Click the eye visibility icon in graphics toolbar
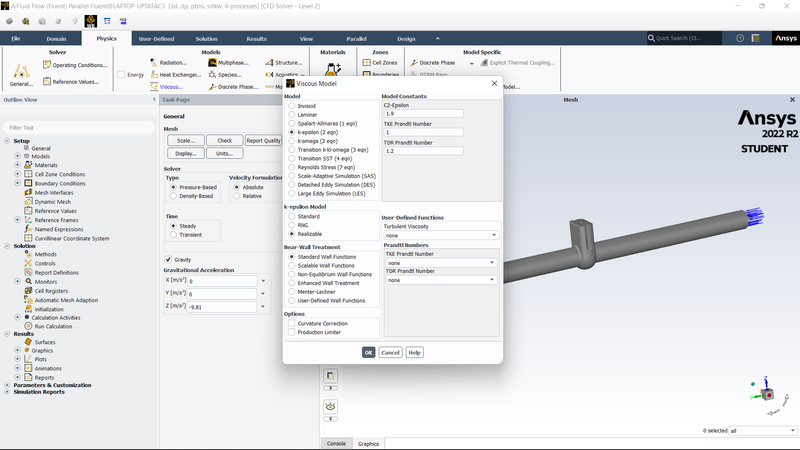Image resolution: width=800 pixels, height=450 pixels. (x=331, y=407)
